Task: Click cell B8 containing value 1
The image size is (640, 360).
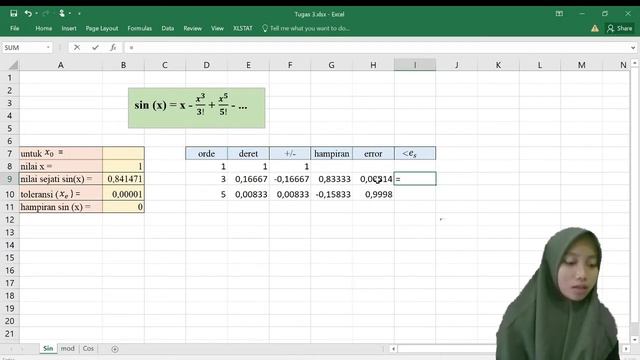Action: click(123, 166)
